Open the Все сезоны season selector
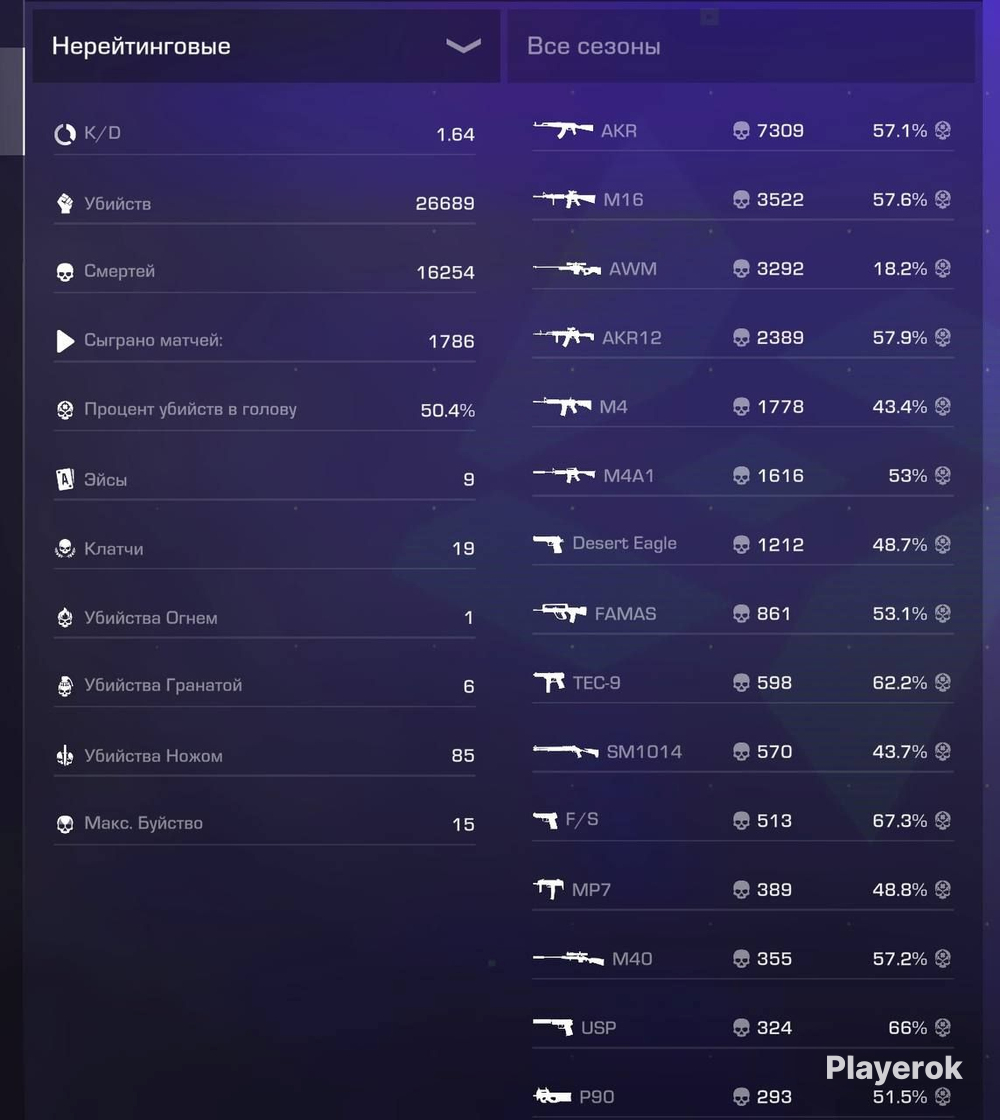The height and width of the screenshot is (1120, 1000). pos(741,46)
